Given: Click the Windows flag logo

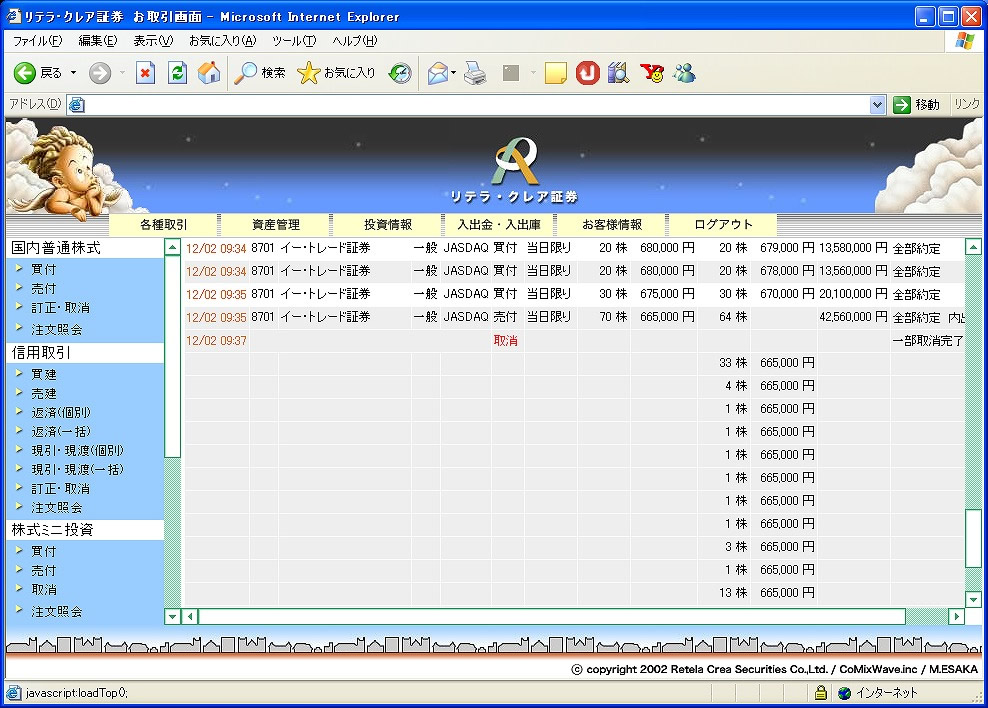Looking at the screenshot, I should (965, 41).
